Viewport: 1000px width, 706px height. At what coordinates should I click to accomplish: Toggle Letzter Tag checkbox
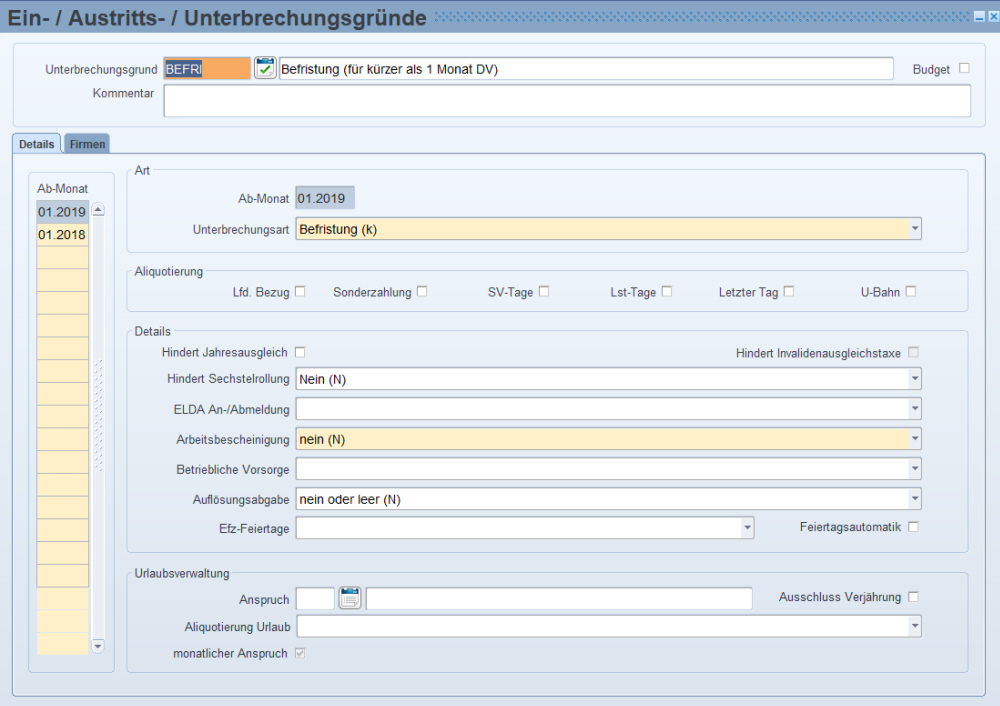[x=788, y=291]
